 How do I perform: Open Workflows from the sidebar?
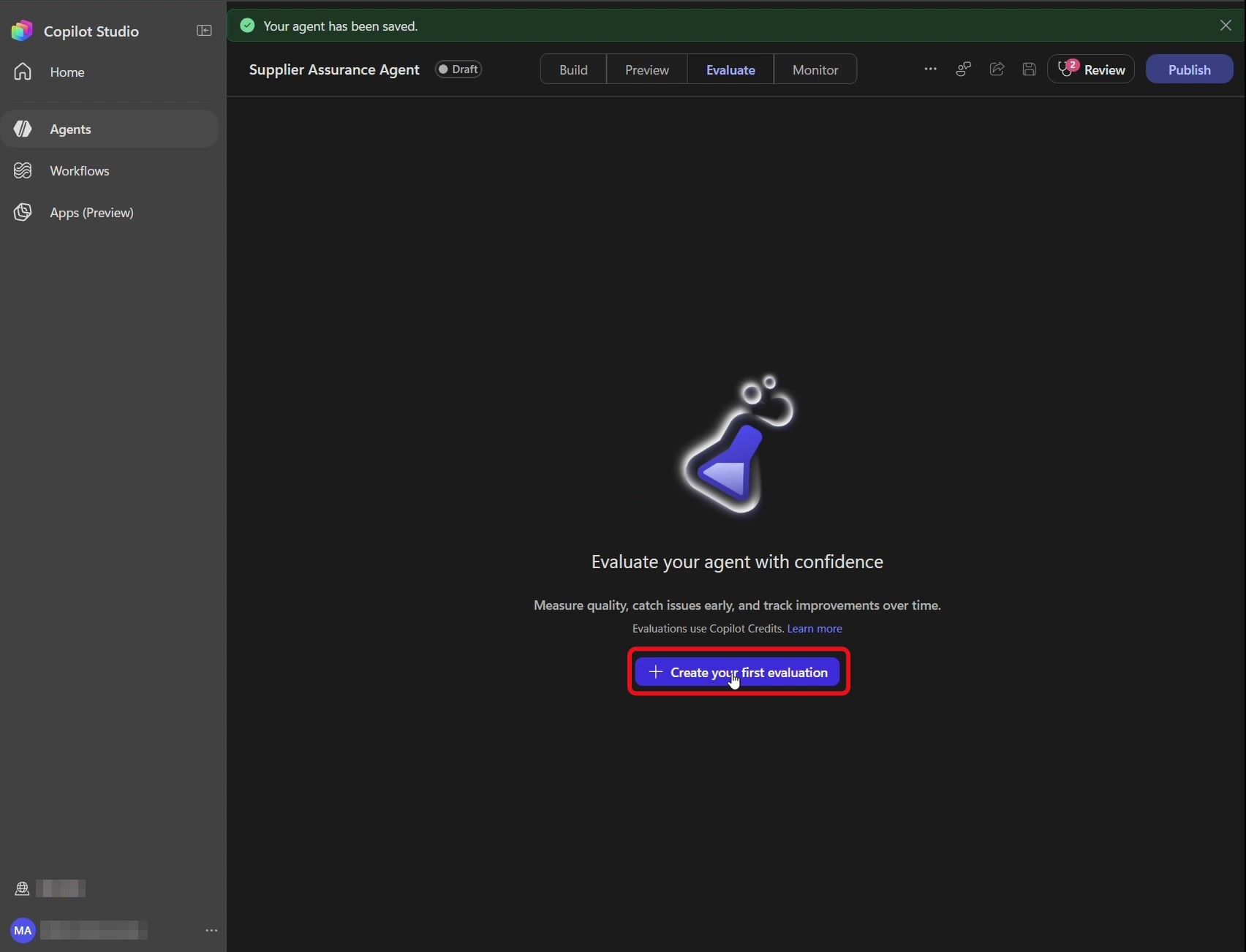[x=110, y=170]
